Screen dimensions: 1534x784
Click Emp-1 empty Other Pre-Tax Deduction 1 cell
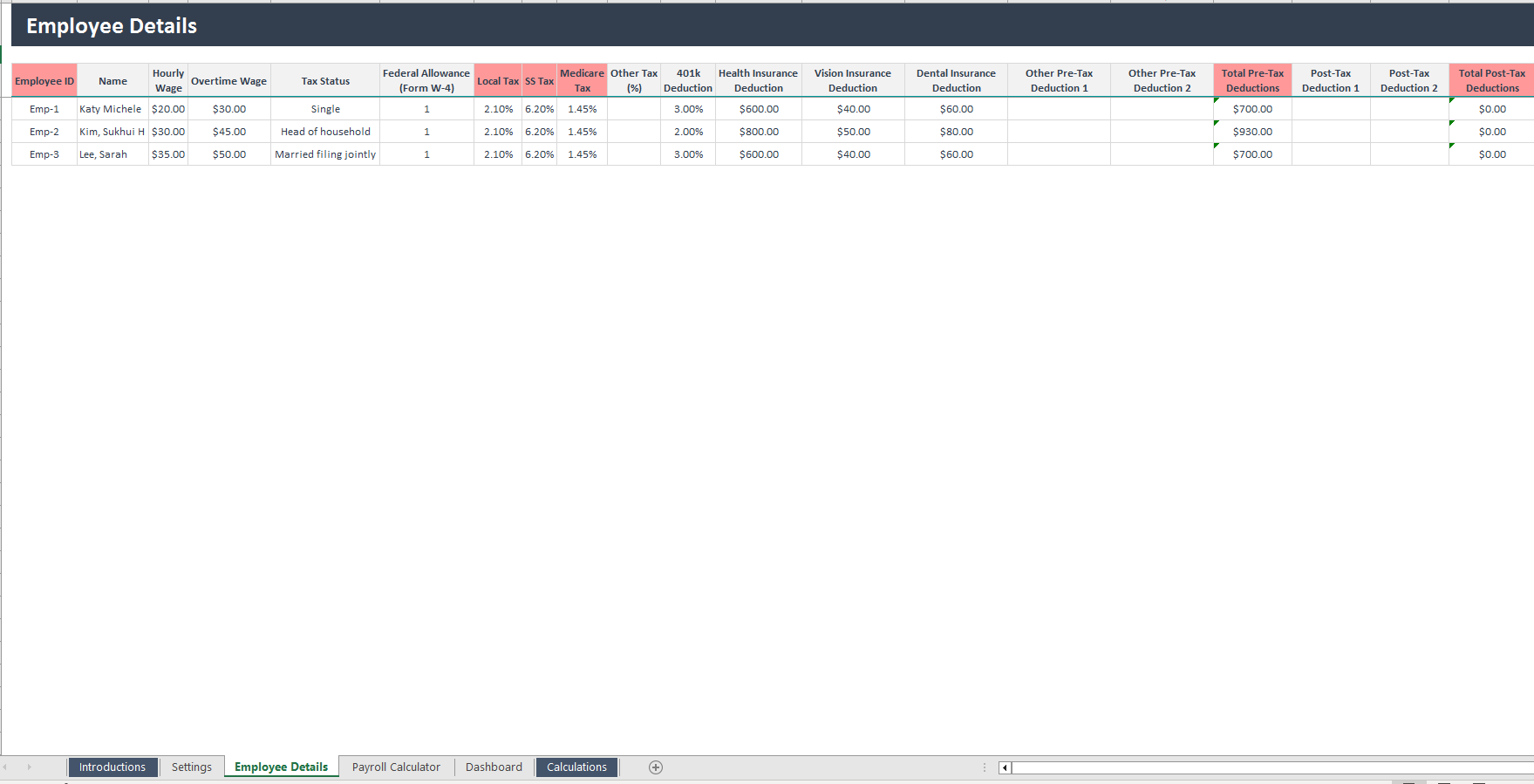click(1059, 109)
